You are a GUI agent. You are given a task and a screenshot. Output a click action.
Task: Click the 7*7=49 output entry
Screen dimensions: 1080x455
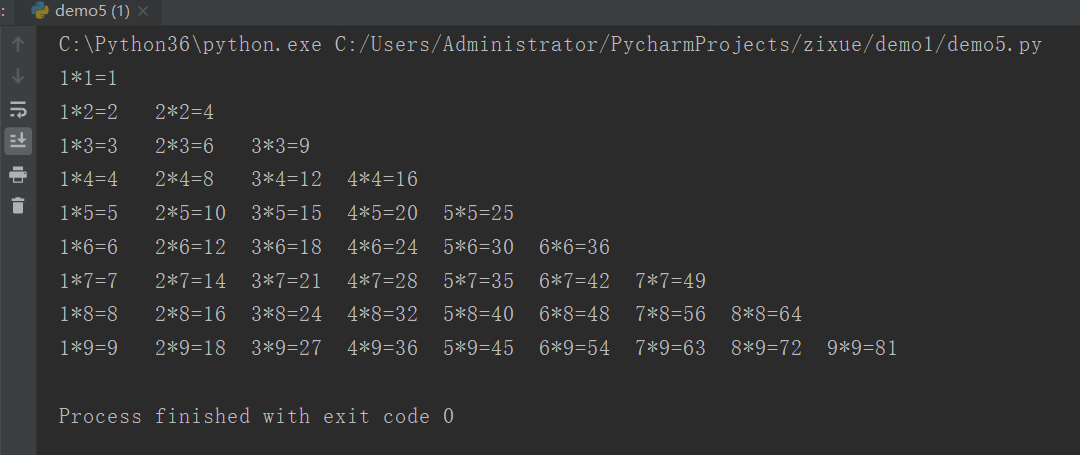tap(670, 281)
